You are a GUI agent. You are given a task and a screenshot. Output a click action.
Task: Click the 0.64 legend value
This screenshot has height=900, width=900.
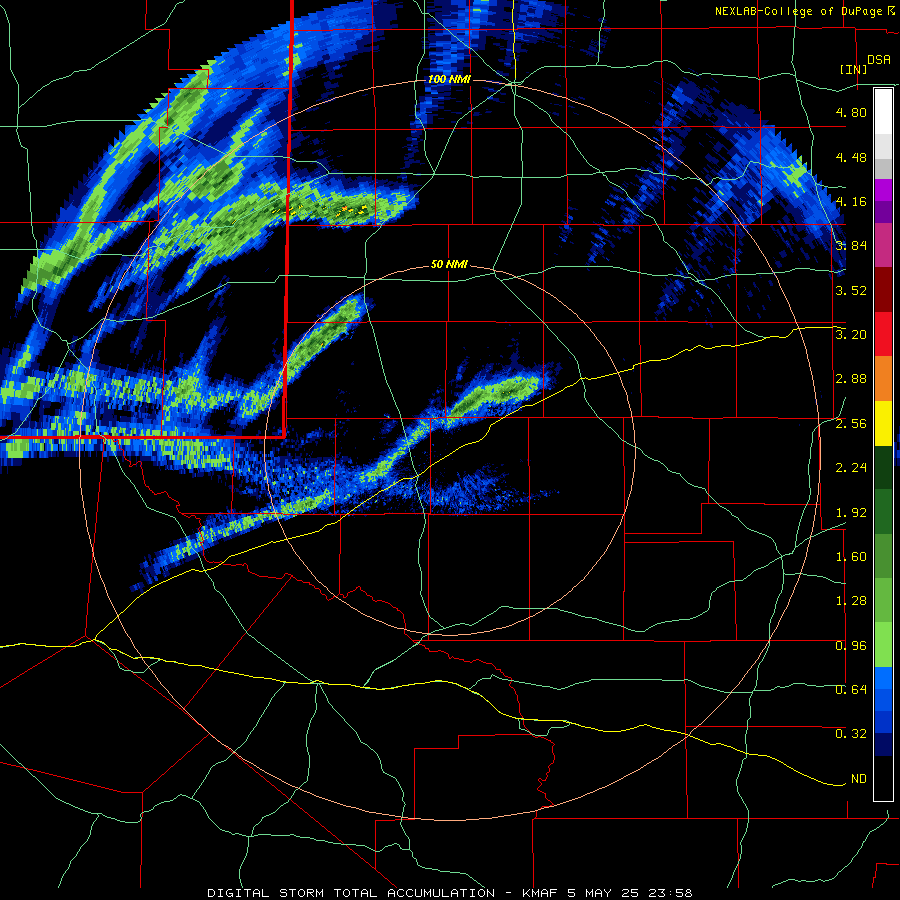851,690
